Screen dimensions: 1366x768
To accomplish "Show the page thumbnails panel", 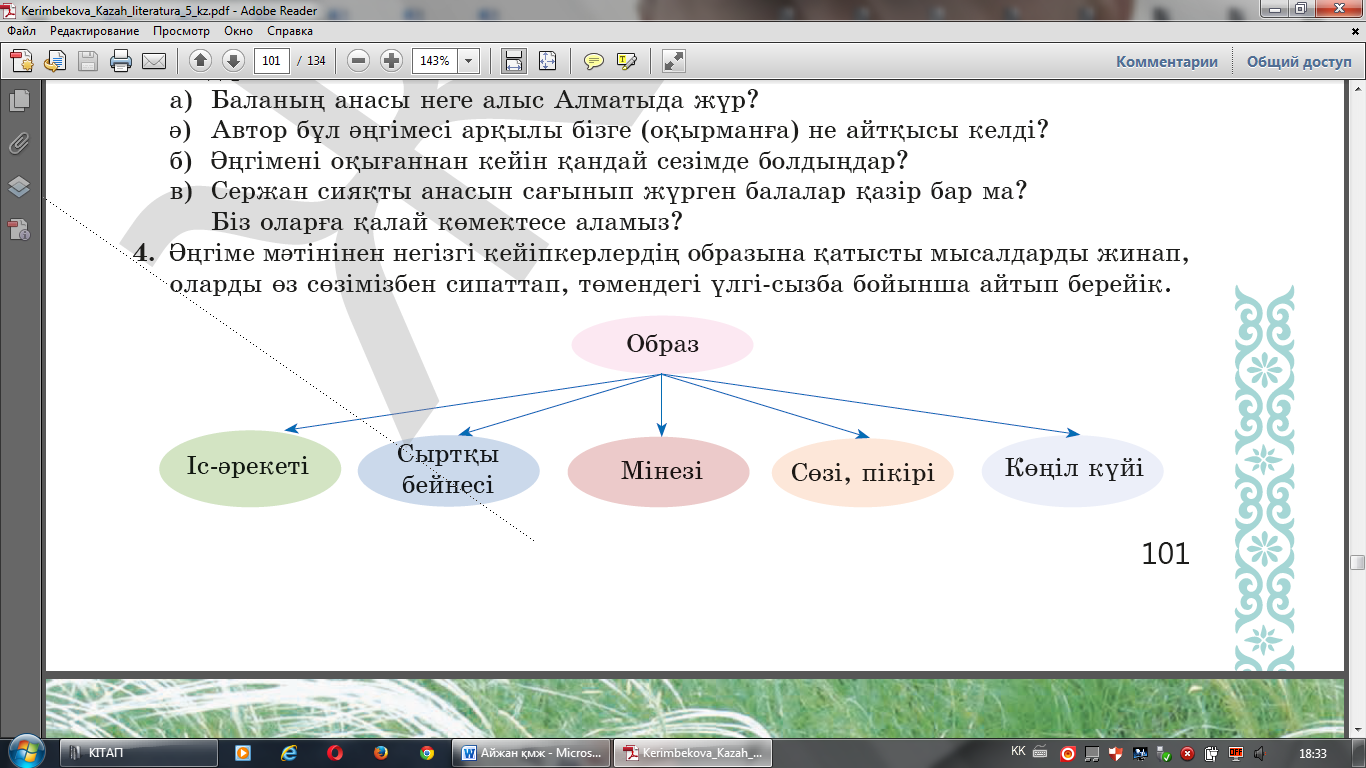I will 19,100.
